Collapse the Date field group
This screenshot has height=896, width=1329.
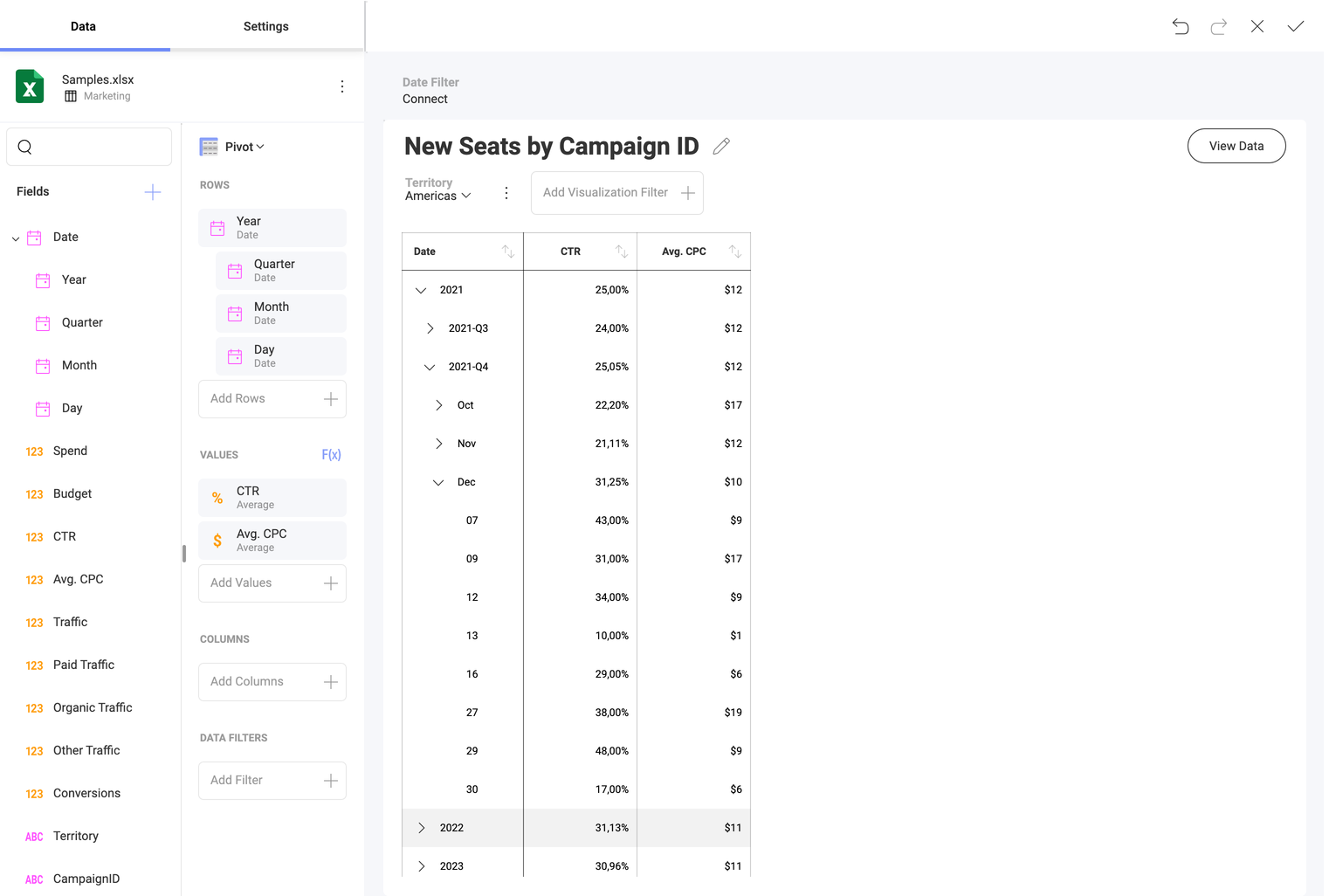coord(16,238)
